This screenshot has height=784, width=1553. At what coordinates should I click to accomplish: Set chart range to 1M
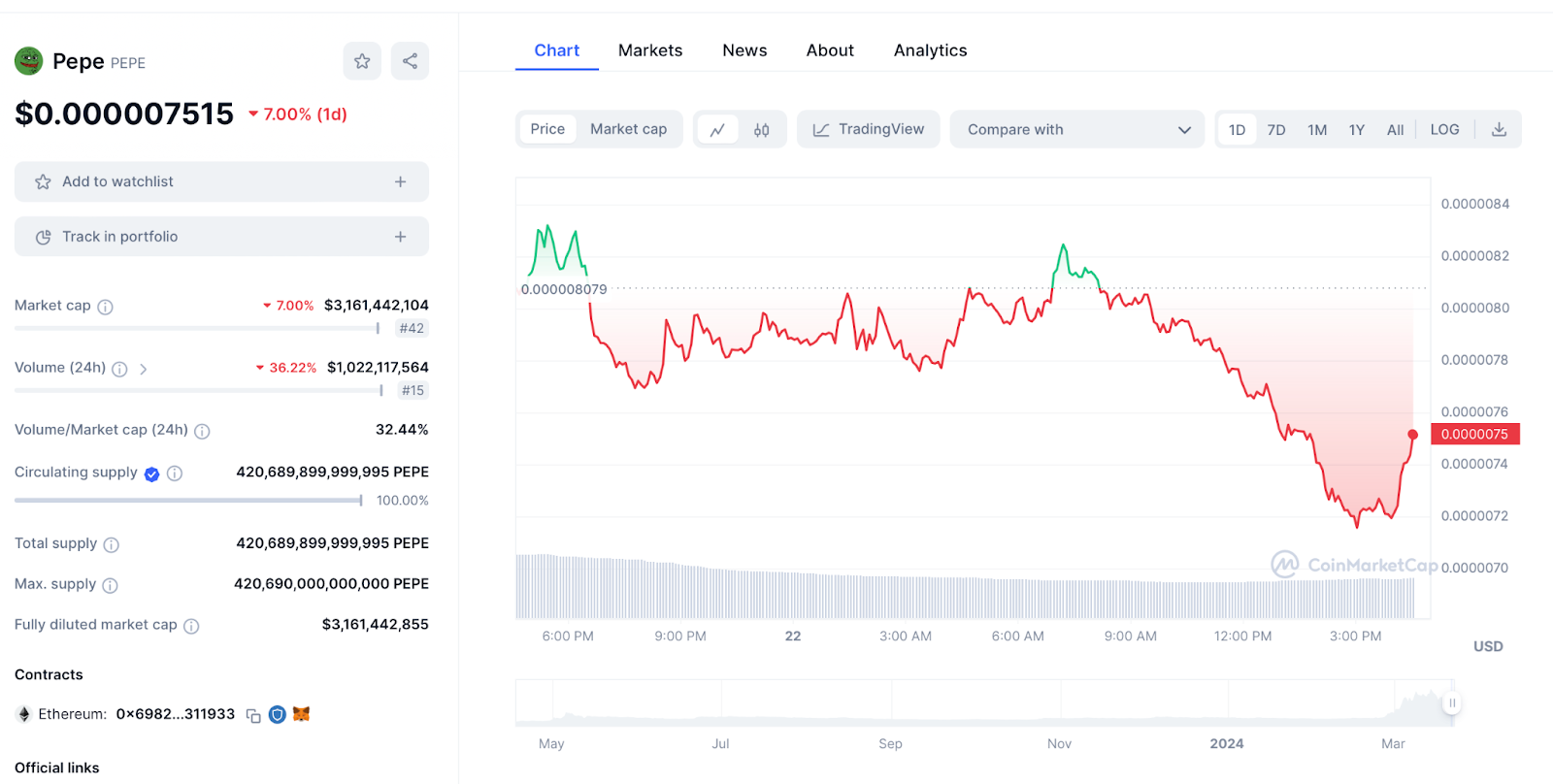coord(1317,129)
